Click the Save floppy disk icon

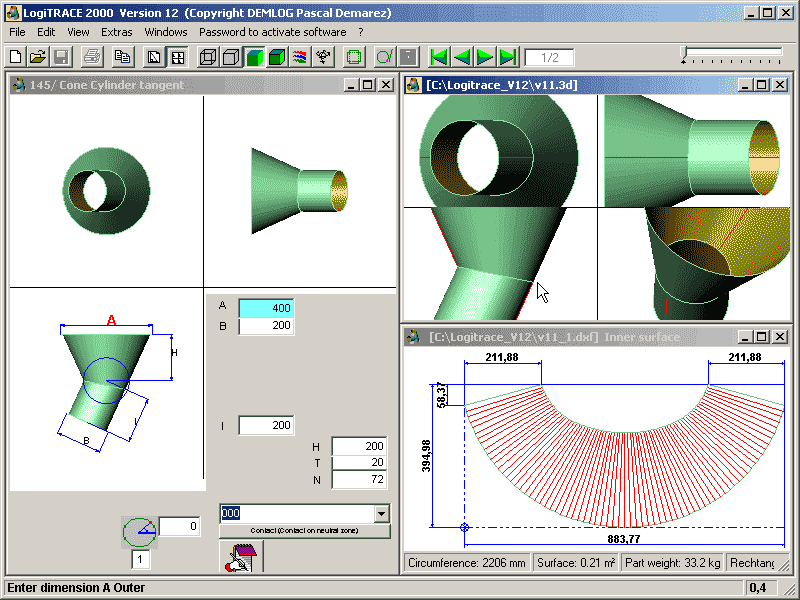coord(61,57)
